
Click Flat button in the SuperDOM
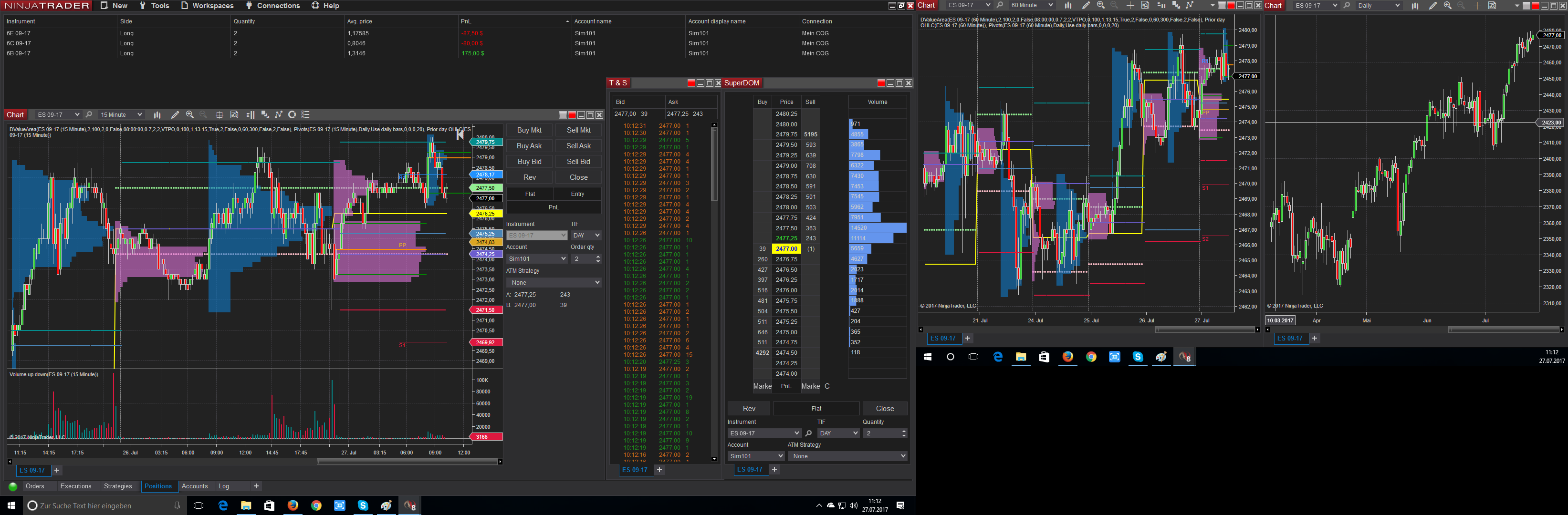(x=816, y=409)
